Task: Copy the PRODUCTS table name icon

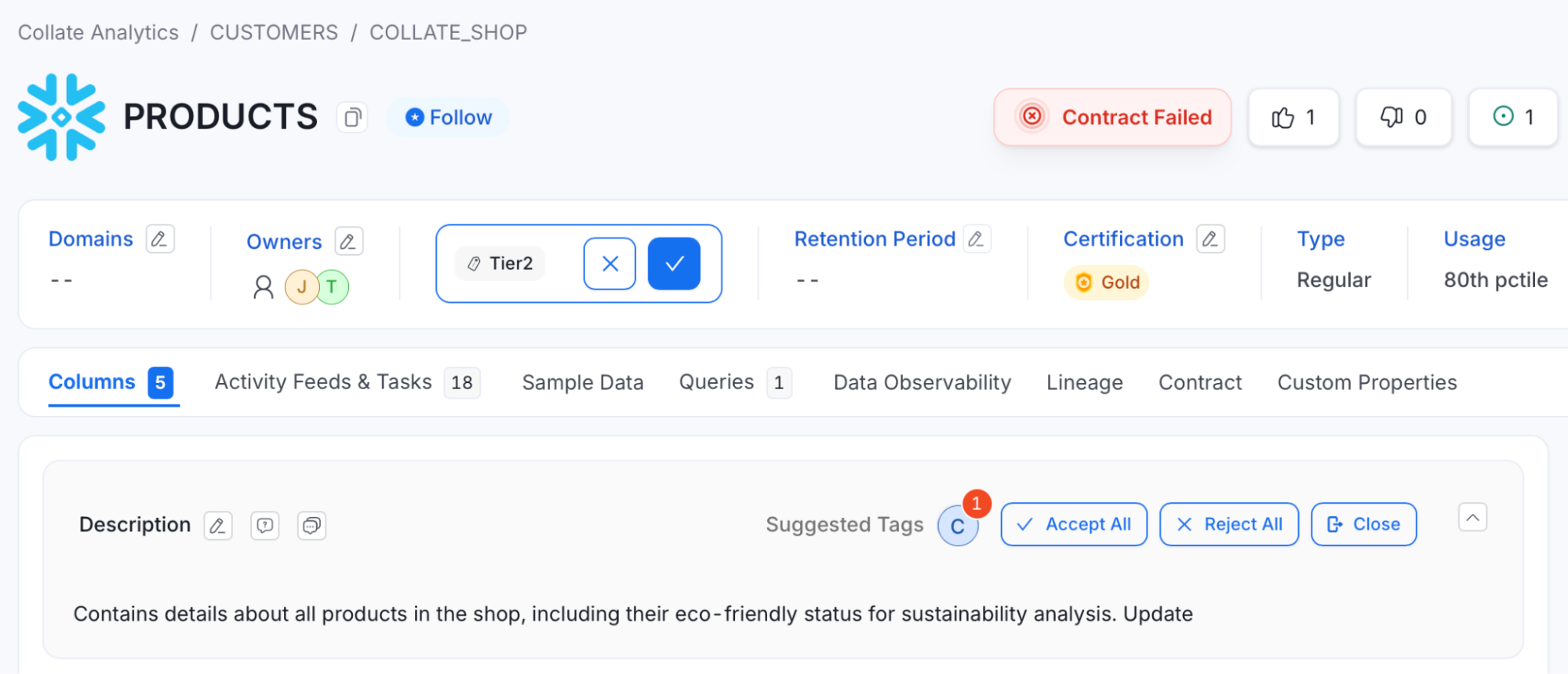Action: (x=352, y=118)
